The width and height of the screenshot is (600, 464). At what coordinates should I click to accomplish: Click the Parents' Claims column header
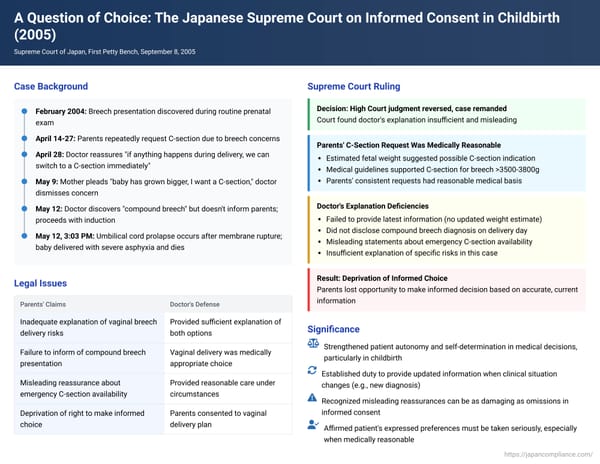coord(46,305)
